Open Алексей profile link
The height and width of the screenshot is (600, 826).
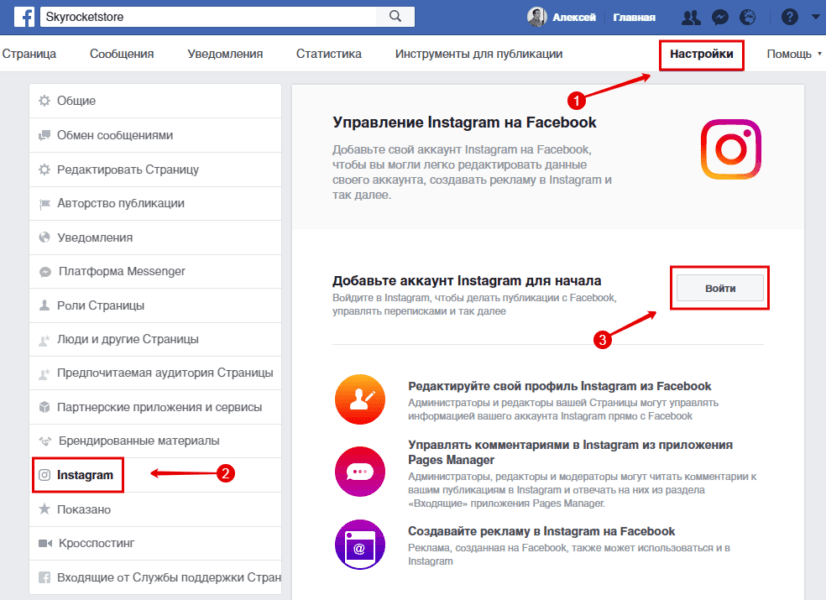tap(562, 17)
